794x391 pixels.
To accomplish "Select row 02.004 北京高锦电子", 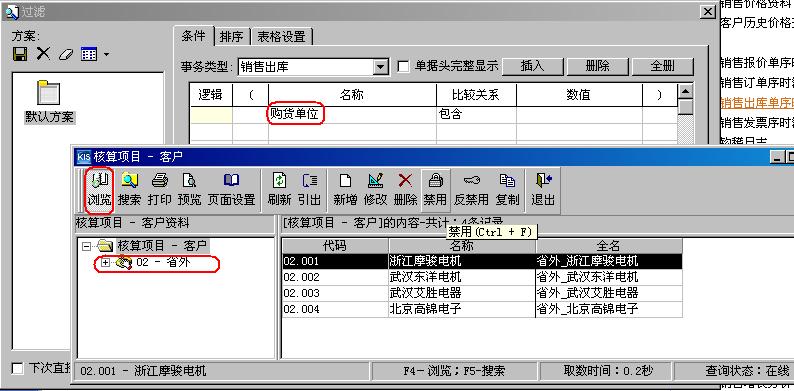I will [x=482, y=309].
